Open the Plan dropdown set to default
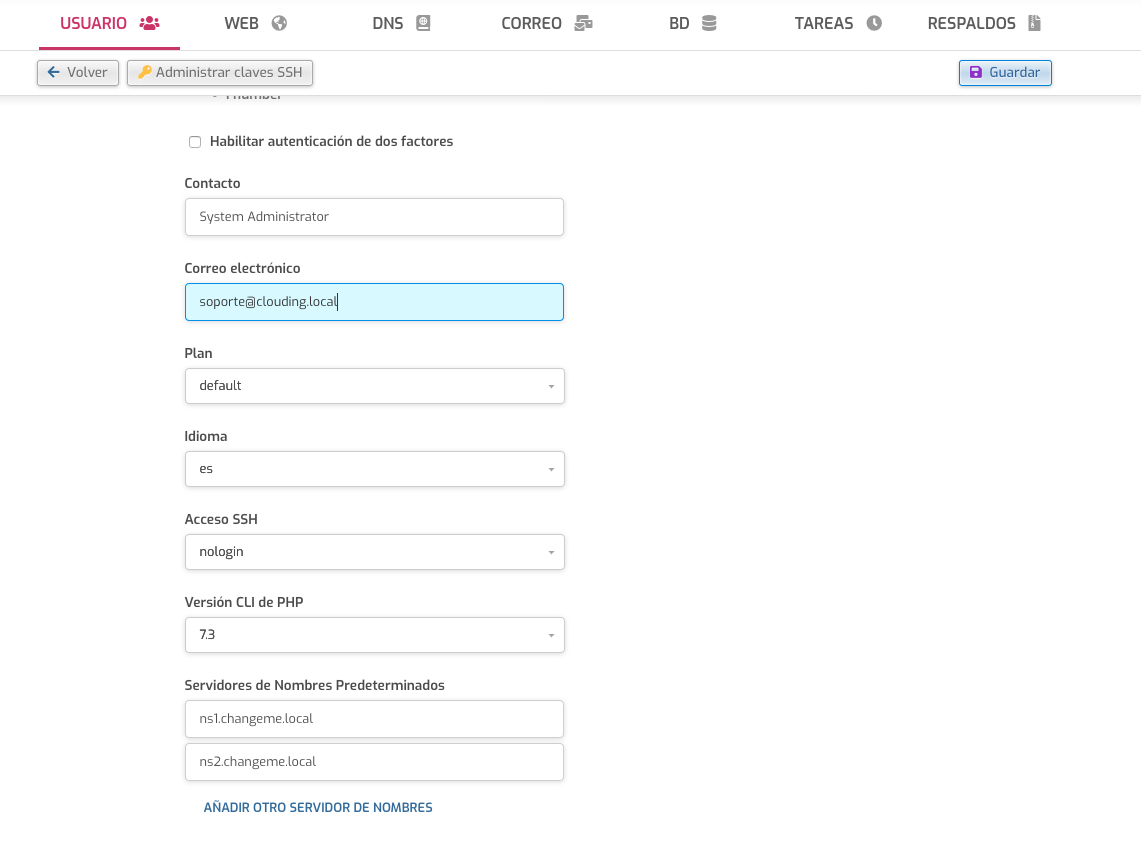 click(375, 386)
